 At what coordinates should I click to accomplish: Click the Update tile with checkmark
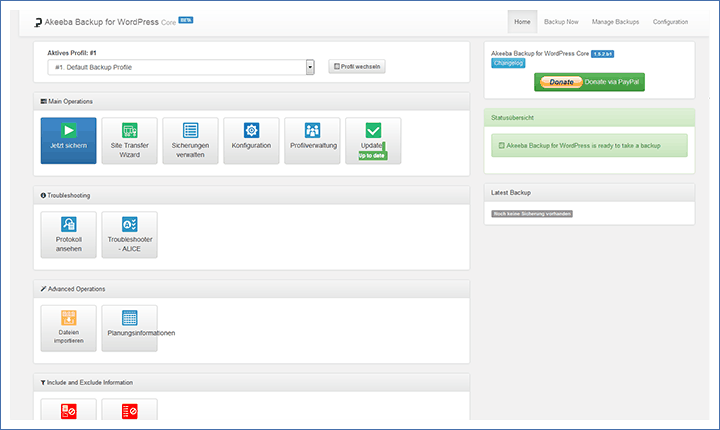point(373,141)
